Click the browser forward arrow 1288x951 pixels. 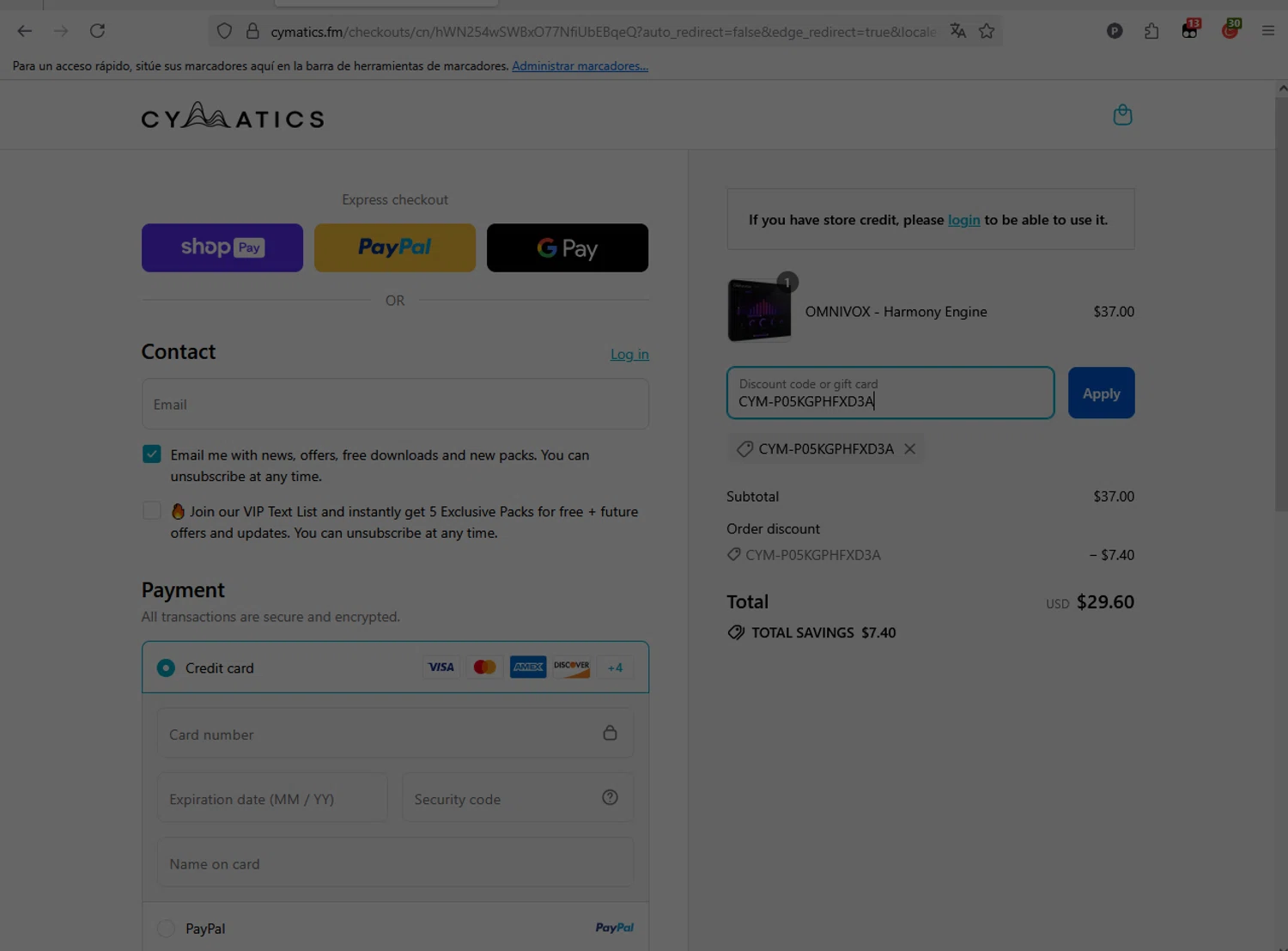(61, 32)
